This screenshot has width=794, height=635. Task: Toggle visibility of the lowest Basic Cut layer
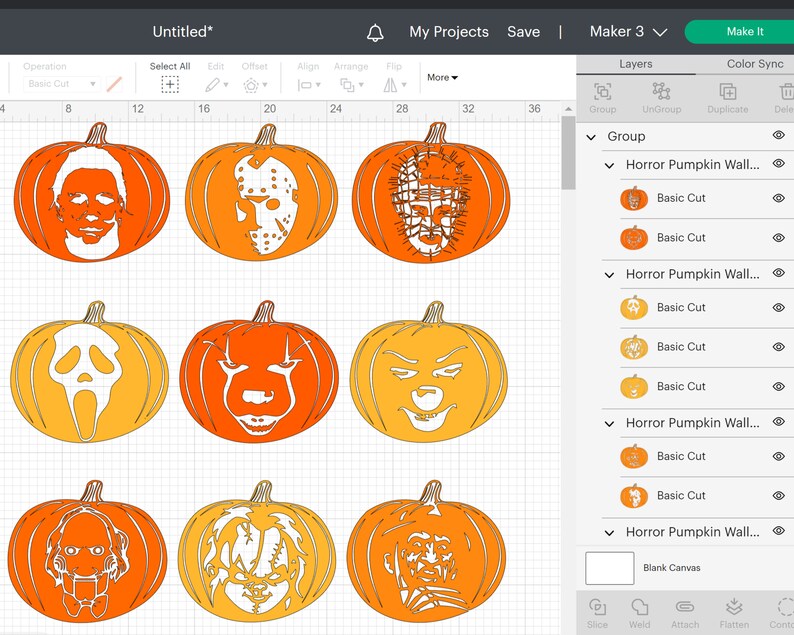(778, 496)
